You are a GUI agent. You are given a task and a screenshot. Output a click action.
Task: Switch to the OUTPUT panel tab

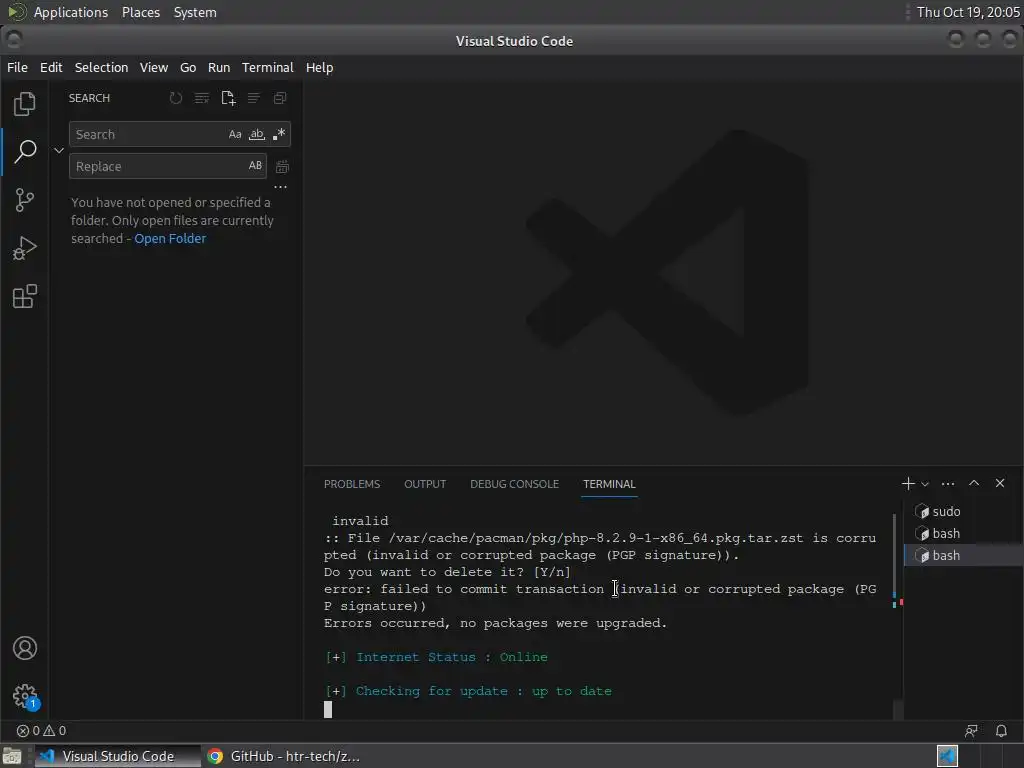pyautogui.click(x=425, y=484)
